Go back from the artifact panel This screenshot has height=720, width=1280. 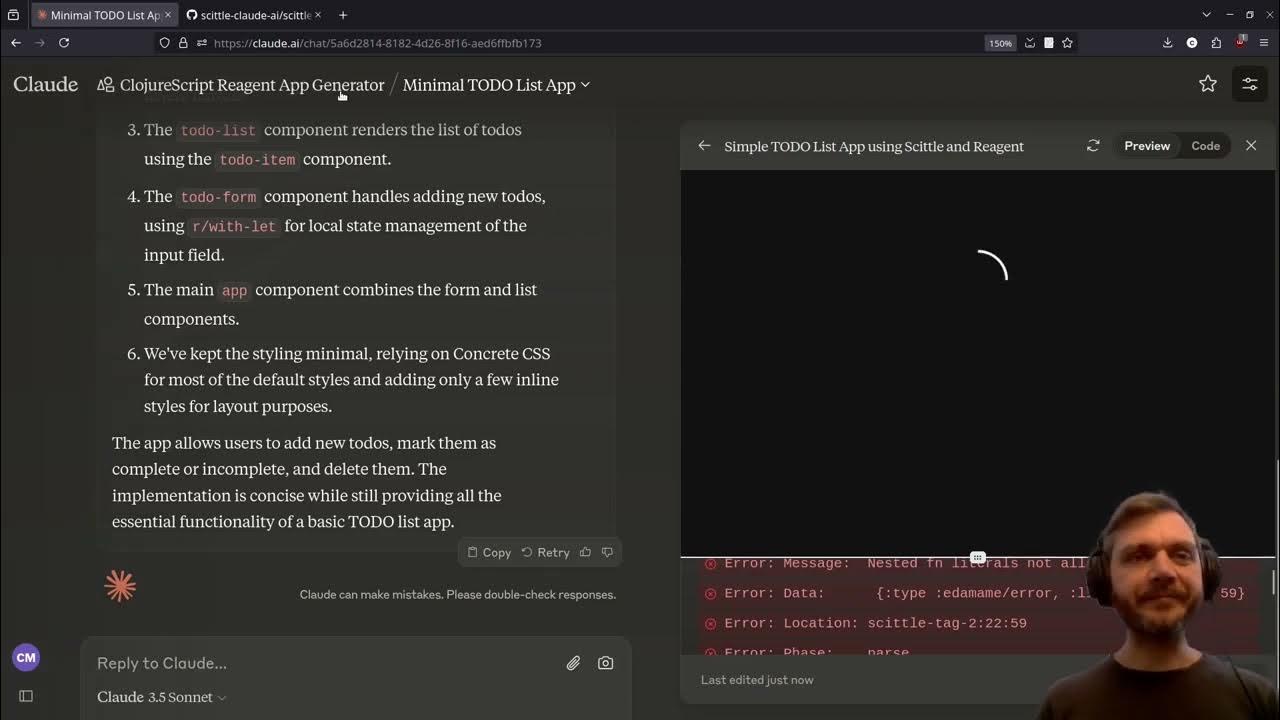click(x=704, y=146)
